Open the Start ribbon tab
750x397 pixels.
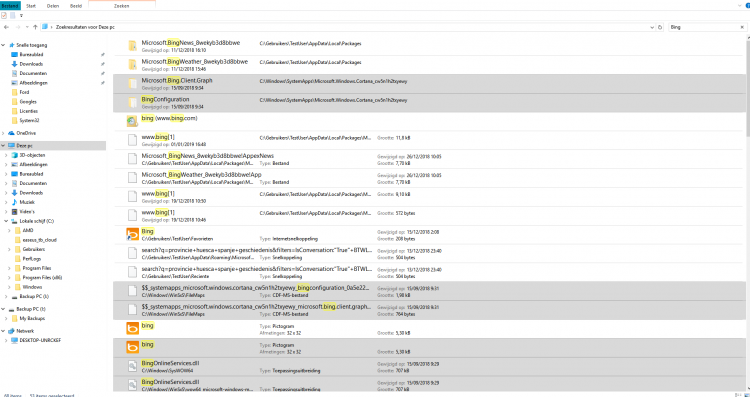click(31, 6)
